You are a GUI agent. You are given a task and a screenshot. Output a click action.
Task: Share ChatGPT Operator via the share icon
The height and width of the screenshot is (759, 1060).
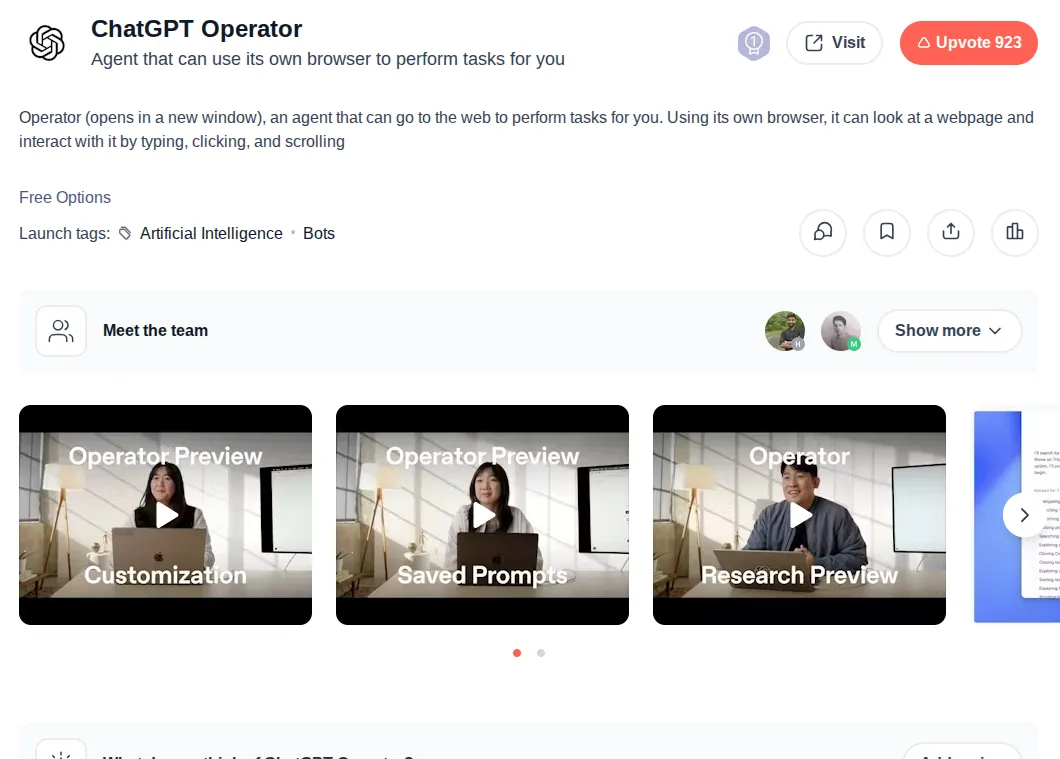coord(950,232)
